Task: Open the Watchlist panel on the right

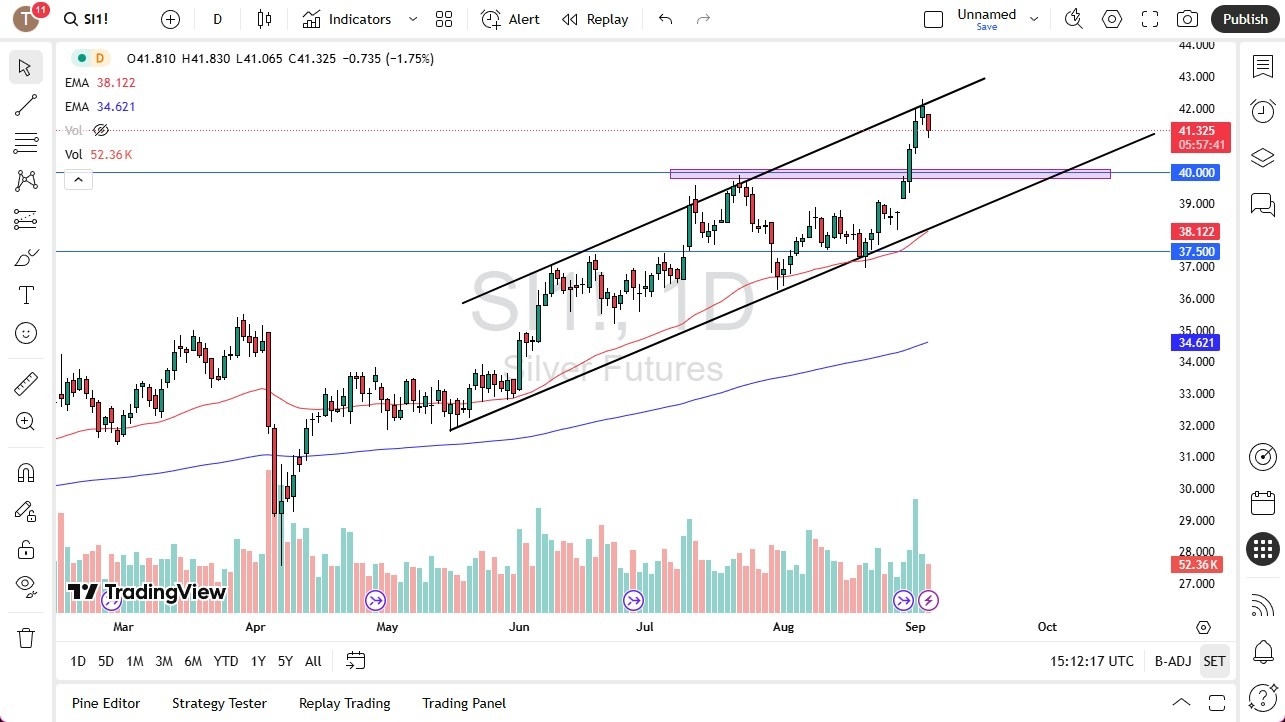Action: click(x=1262, y=65)
